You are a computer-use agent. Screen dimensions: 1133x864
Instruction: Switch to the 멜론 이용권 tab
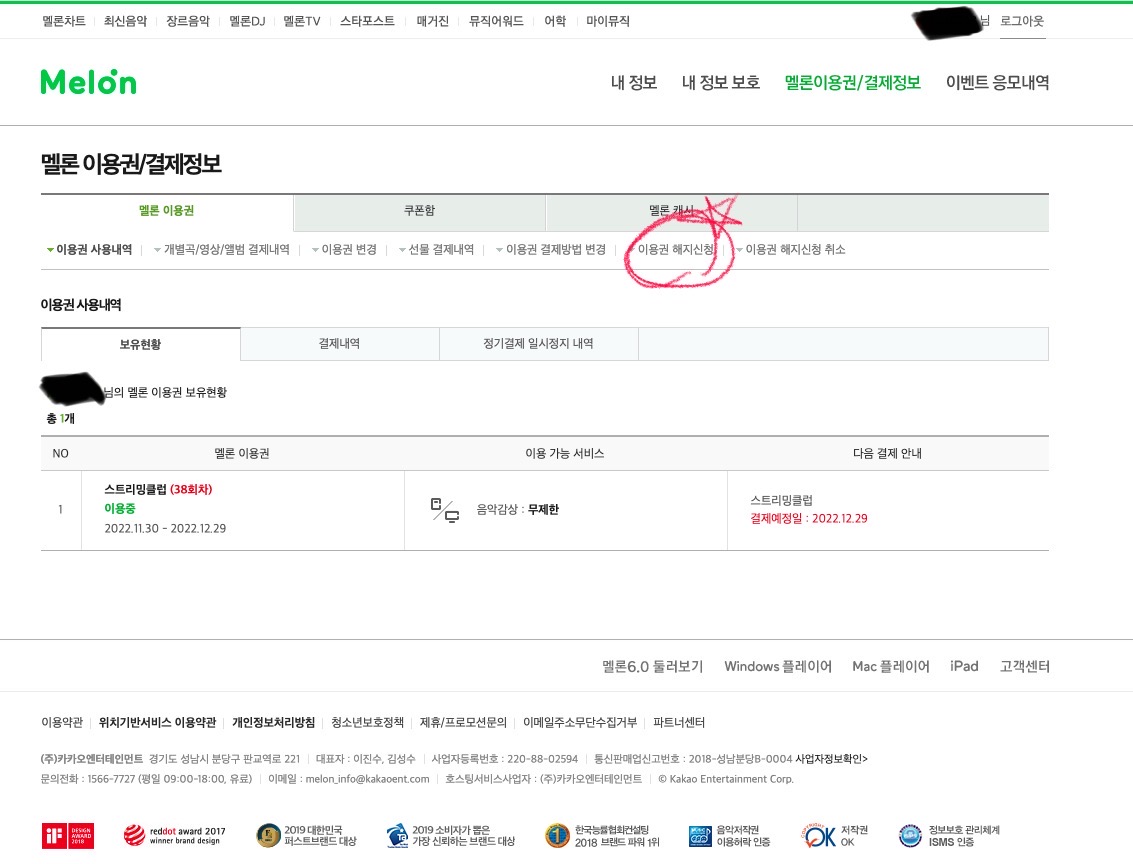tap(167, 211)
